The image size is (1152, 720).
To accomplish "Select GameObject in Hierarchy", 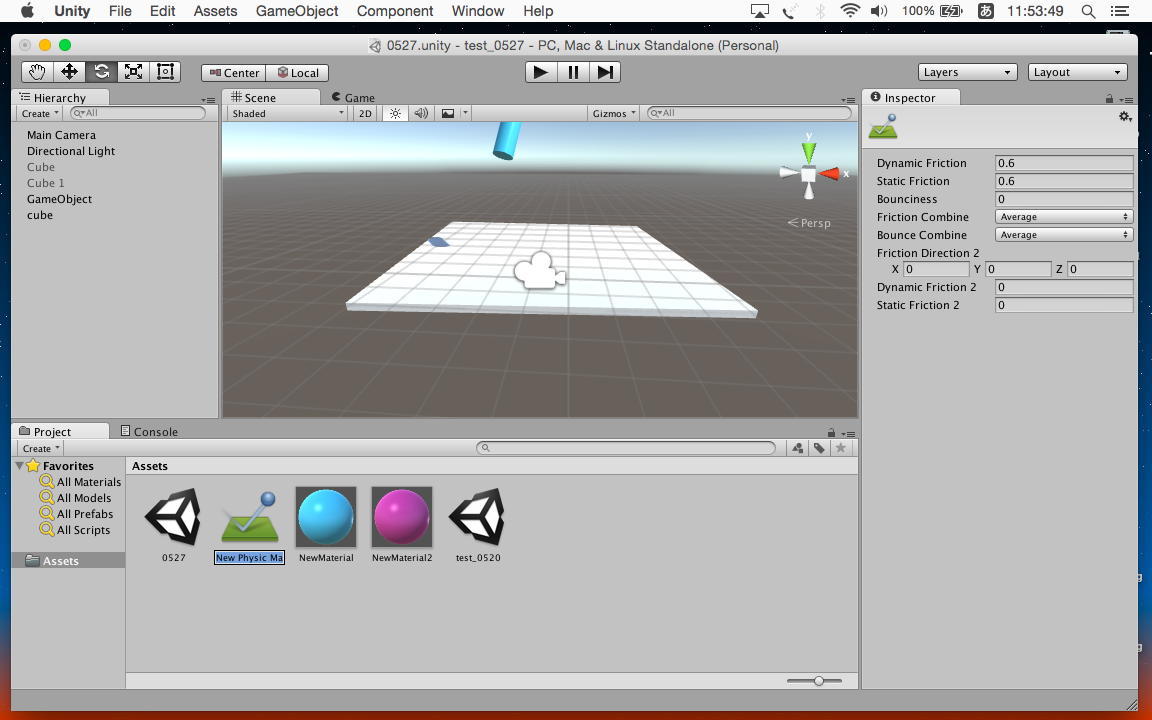I will (x=60, y=199).
